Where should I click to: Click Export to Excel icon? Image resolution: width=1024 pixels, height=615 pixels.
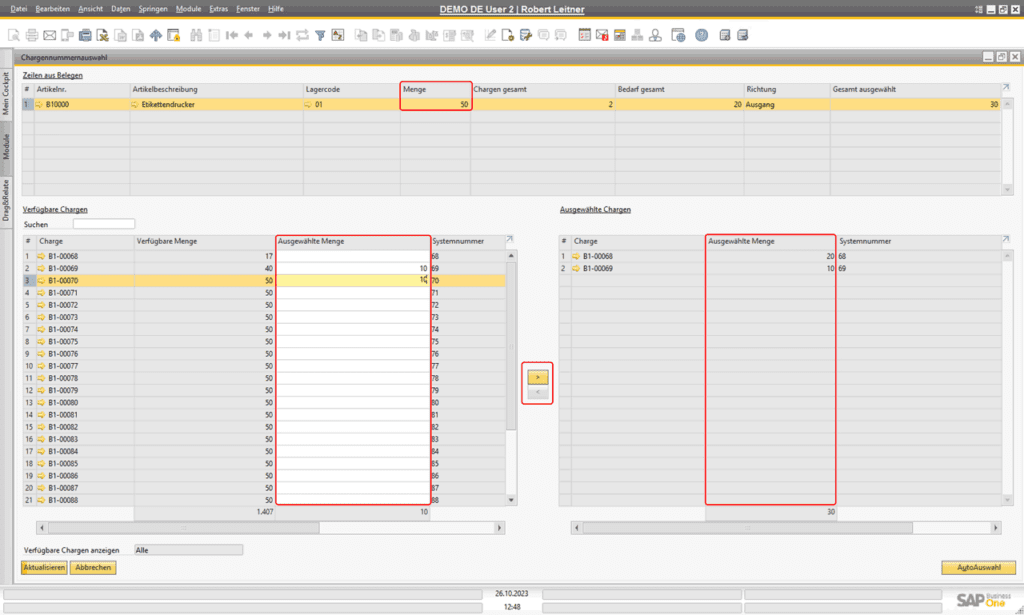[x=103, y=35]
